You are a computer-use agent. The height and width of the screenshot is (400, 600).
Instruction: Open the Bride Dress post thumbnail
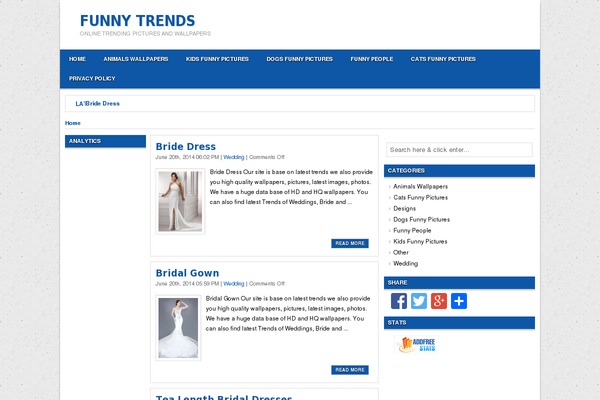click(180, 201)
